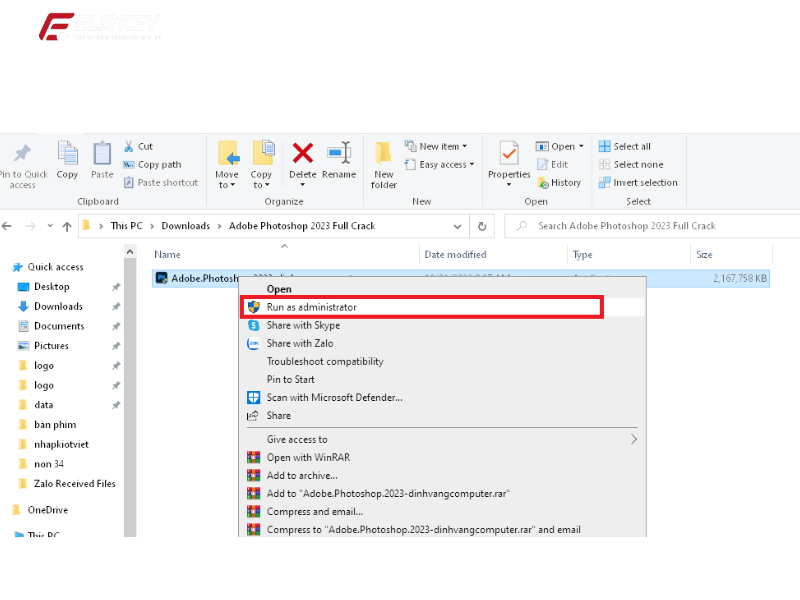Screen dimensions: 800x600
Task: Go up one folder level
Action: (67, 226)
